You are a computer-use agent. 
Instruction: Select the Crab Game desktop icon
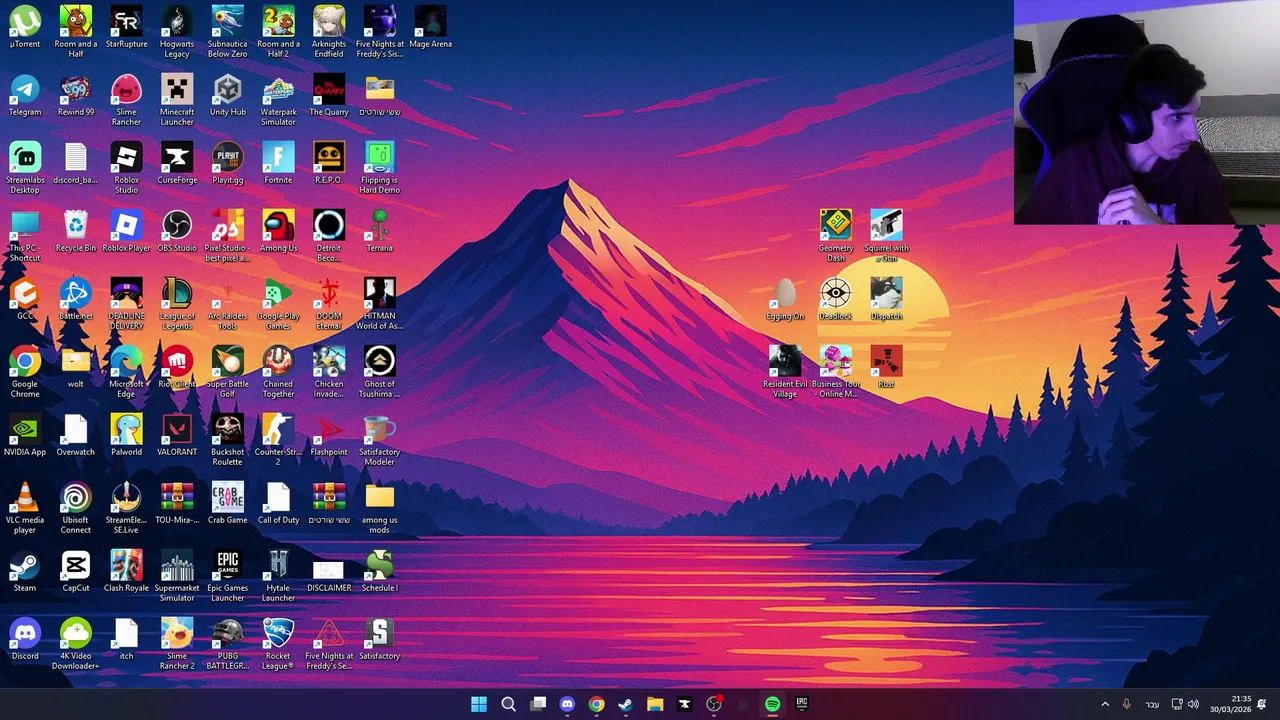pos(228,504)
